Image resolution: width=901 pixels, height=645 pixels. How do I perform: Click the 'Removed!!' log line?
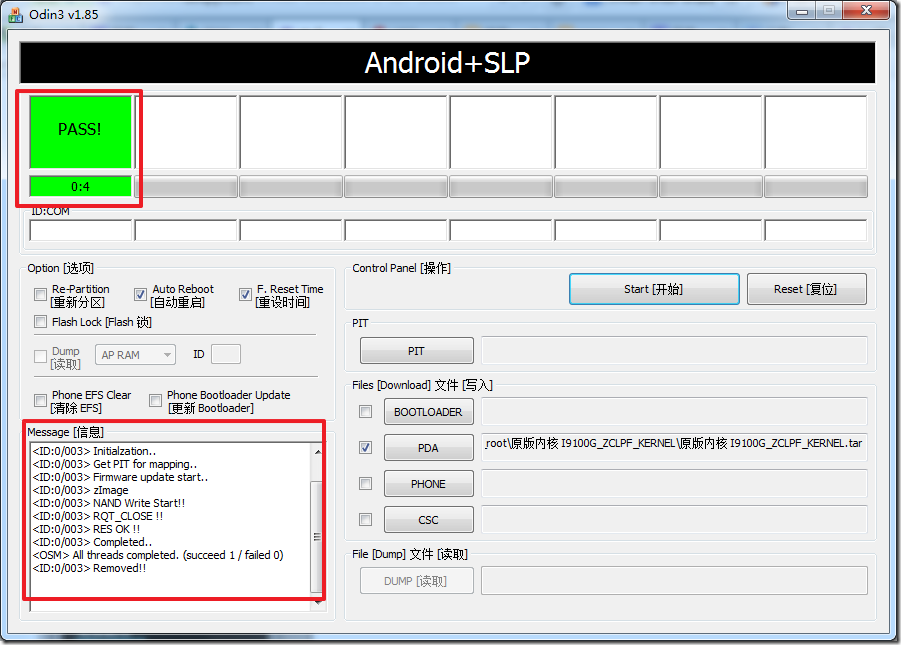89,569
